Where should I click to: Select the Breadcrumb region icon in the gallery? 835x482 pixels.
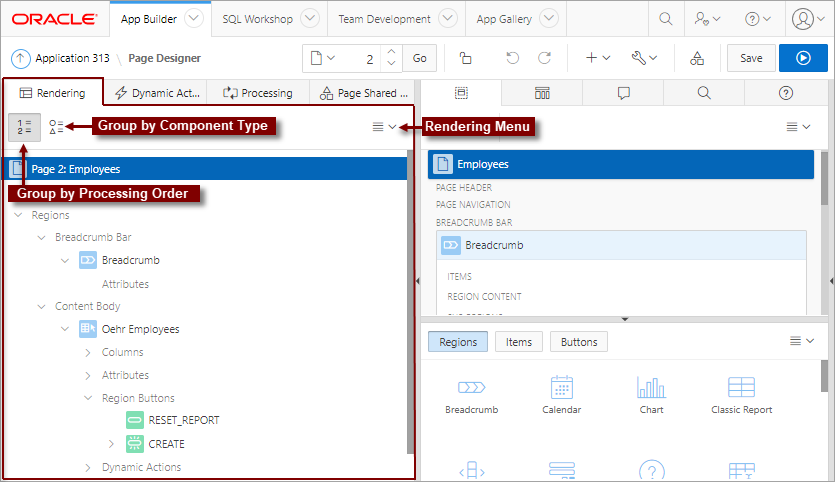(471, 387)
